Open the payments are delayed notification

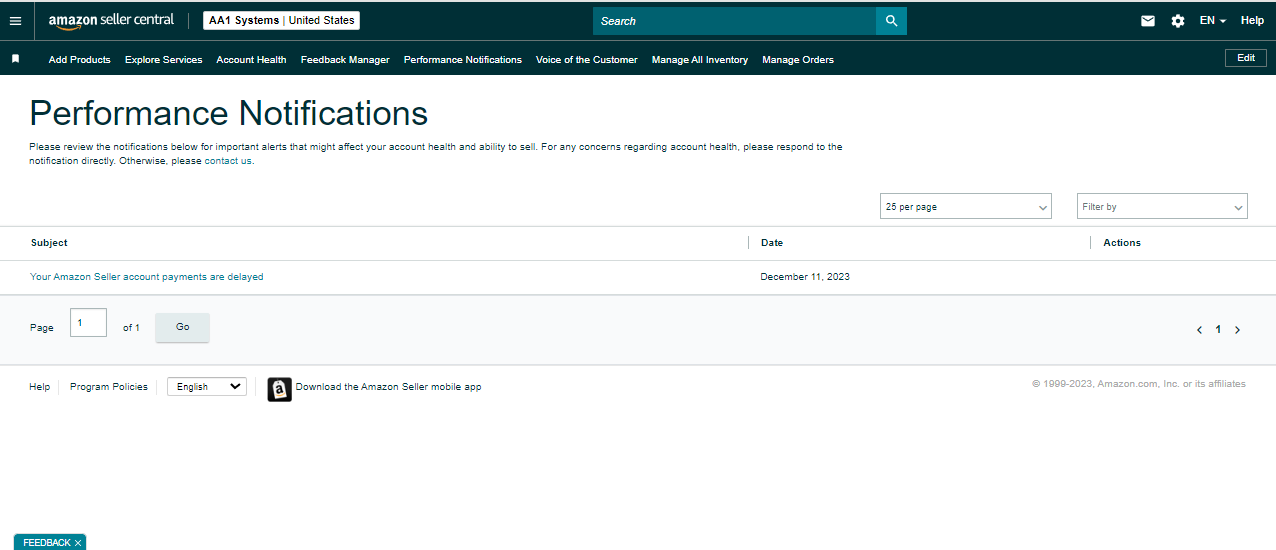point(147,277)
